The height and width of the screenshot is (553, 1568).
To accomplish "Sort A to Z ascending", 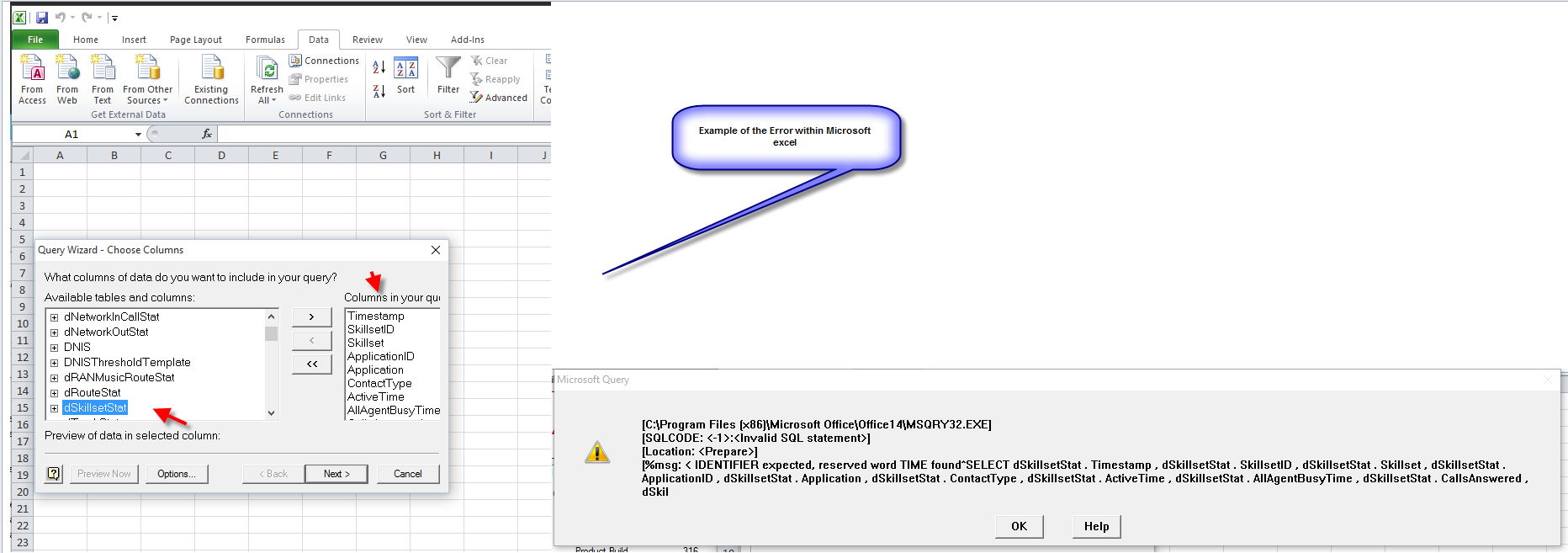I will (x=379, y=67).
